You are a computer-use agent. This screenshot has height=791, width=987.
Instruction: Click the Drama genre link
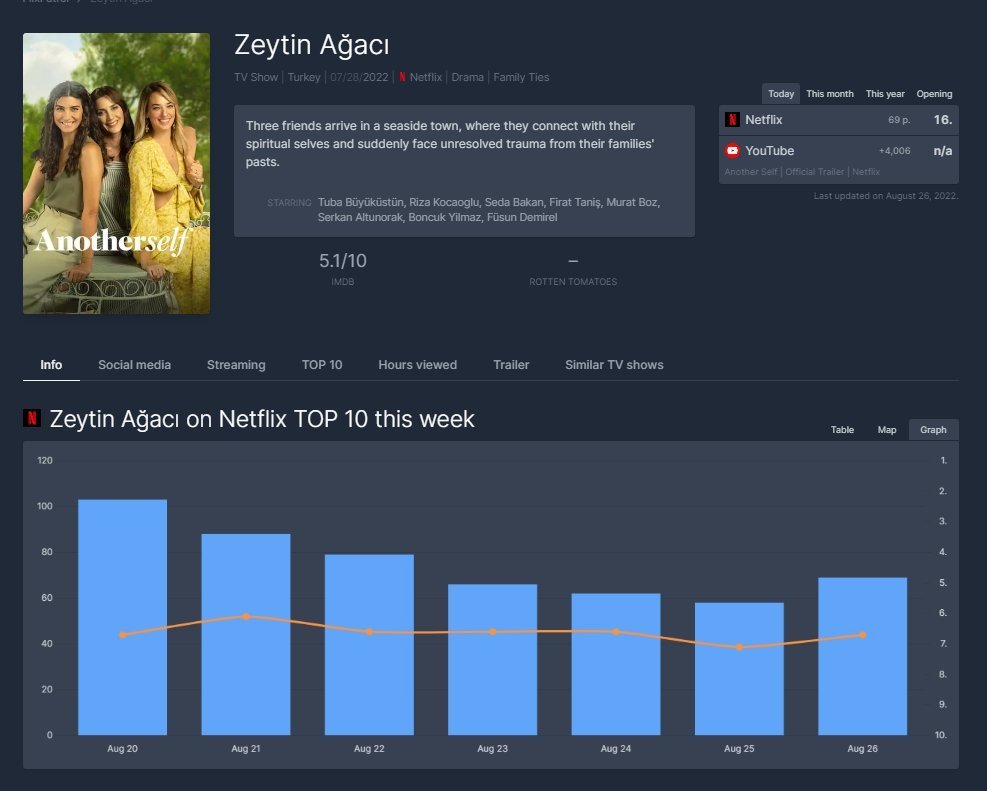coord(467,77)
